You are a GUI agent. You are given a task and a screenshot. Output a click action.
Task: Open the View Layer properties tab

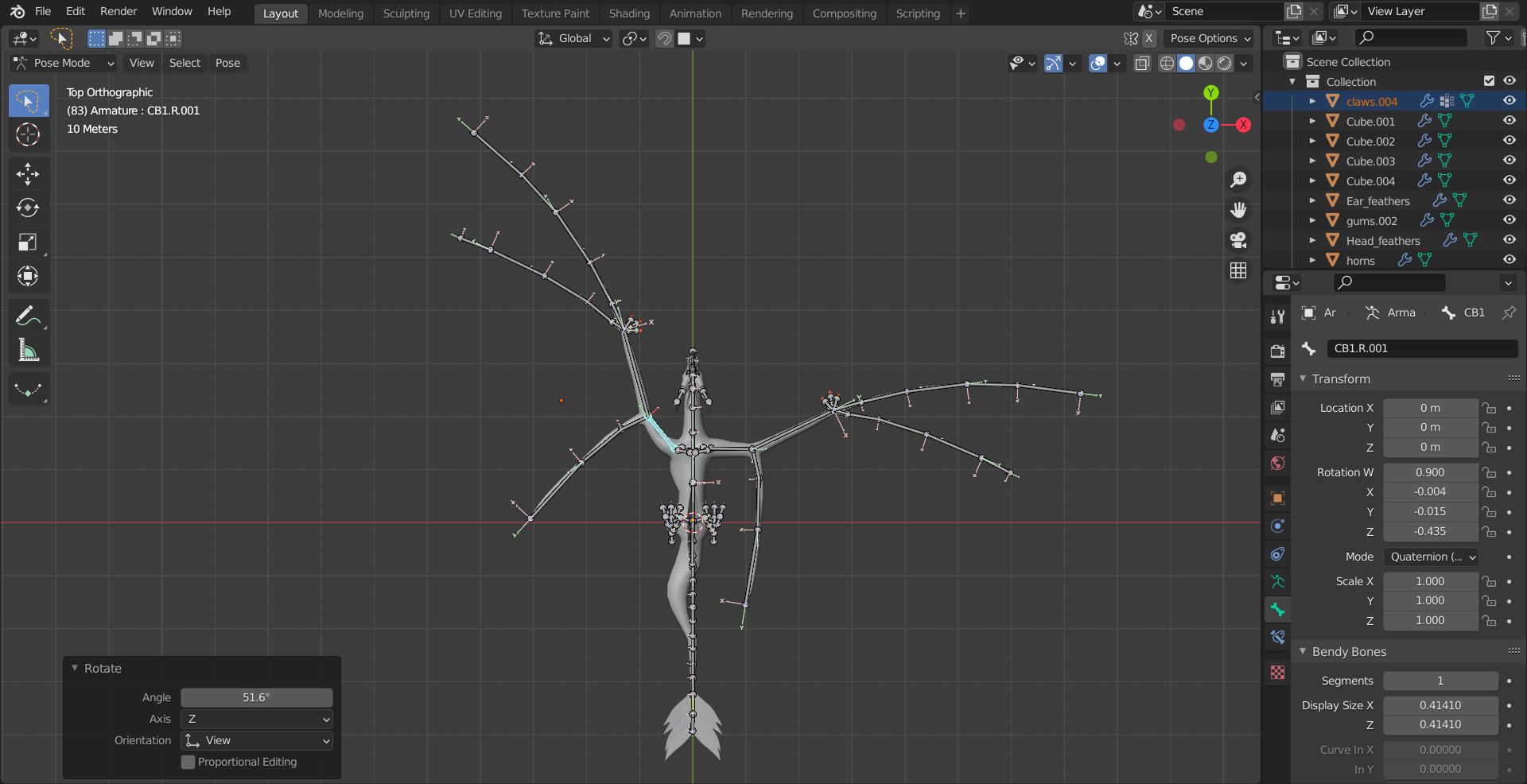pos(1277,407)
